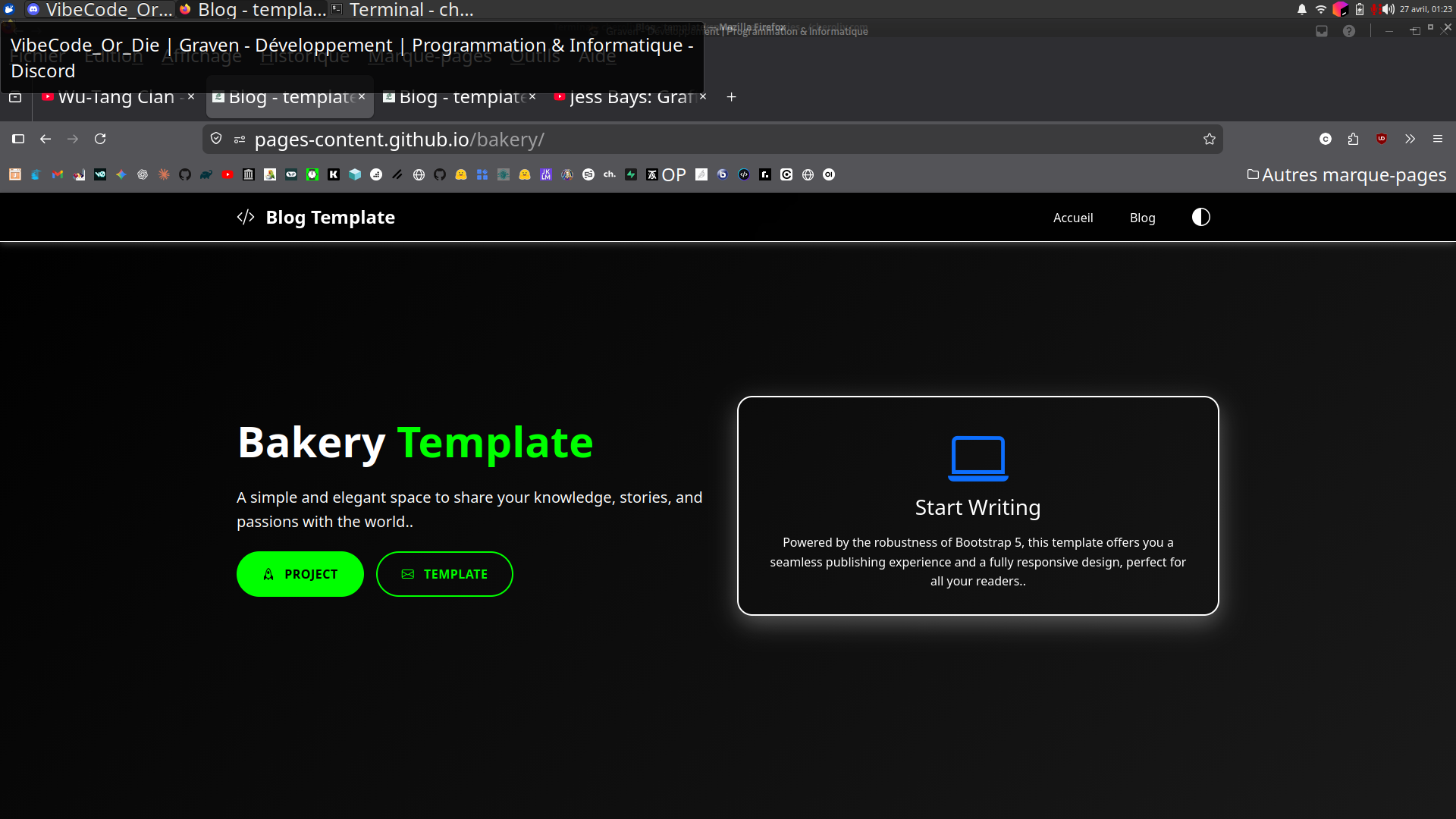Expand the toolbar overflow chevron
1456x819 pixels.
click(x=1410, y=139)
